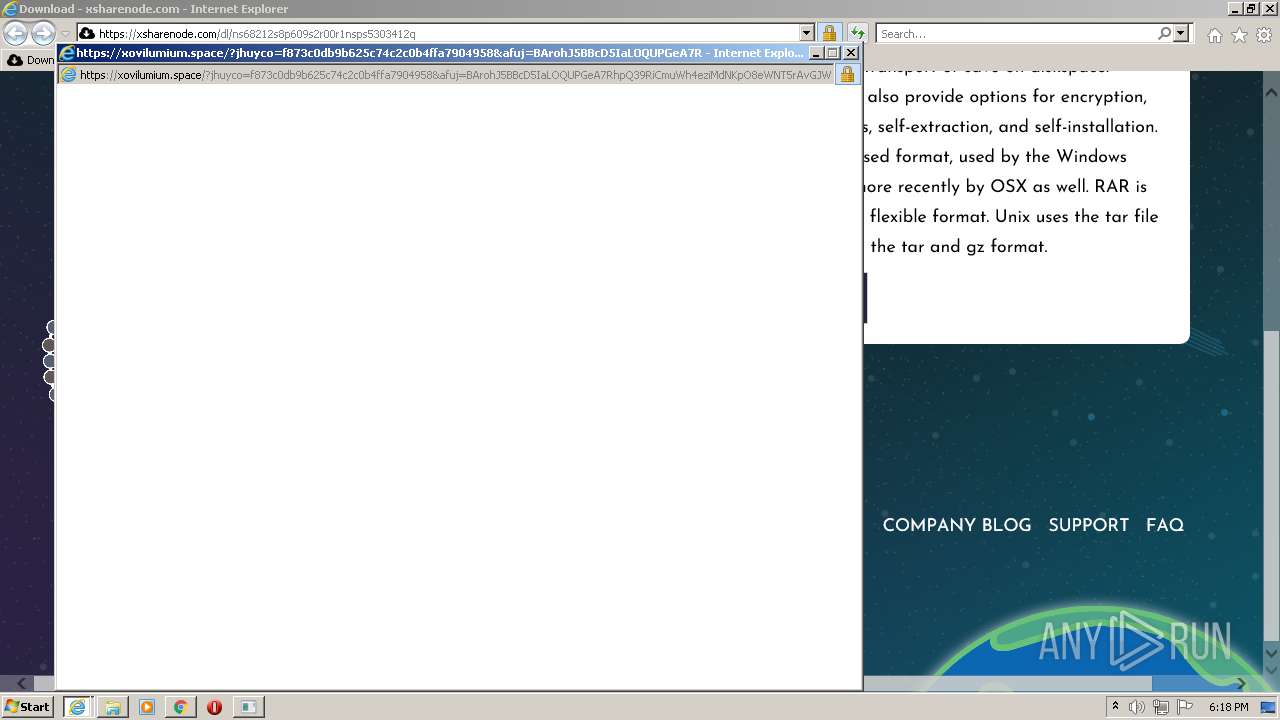Click the 6:18 PM system clock

(x=1228, y=707)
